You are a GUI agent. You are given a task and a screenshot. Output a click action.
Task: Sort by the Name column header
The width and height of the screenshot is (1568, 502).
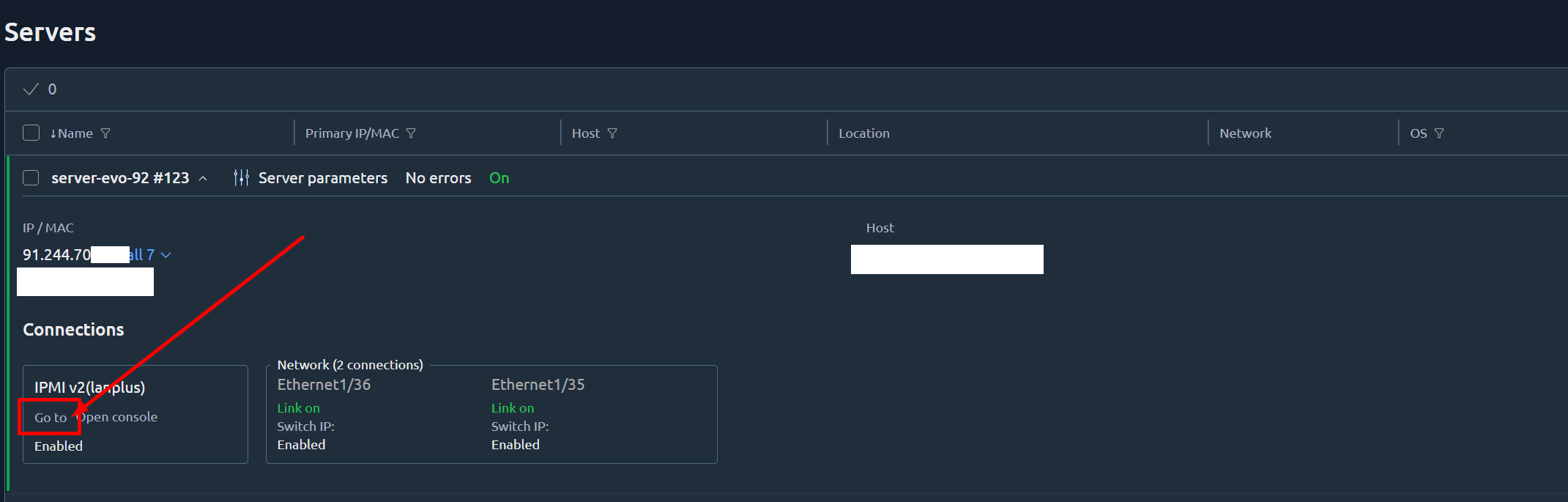coord(75,133)
